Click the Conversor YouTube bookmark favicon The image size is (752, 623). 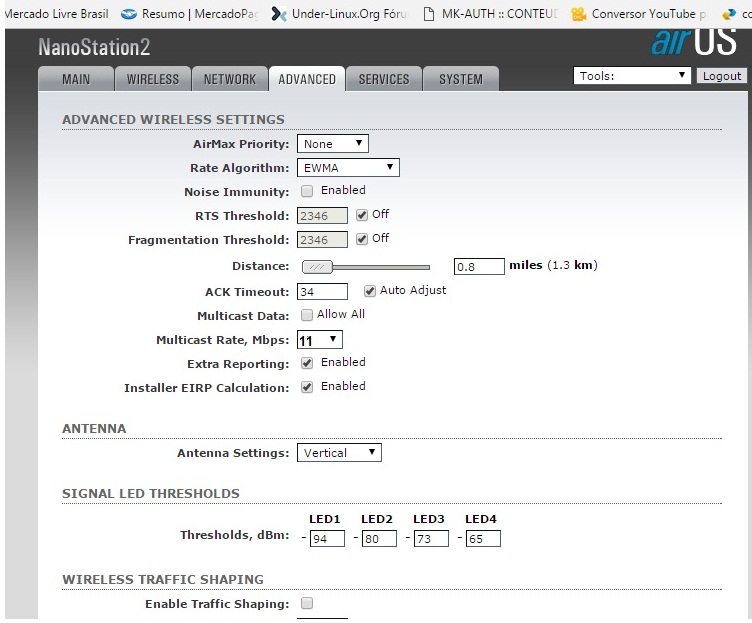click(x=579, y=14)
